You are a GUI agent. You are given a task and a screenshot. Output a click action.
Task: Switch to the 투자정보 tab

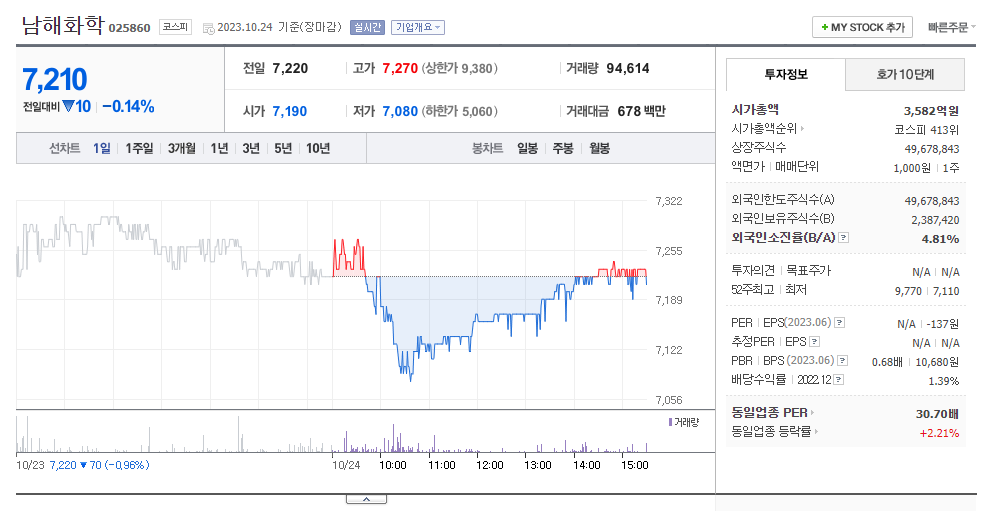[x=786, y=74]
